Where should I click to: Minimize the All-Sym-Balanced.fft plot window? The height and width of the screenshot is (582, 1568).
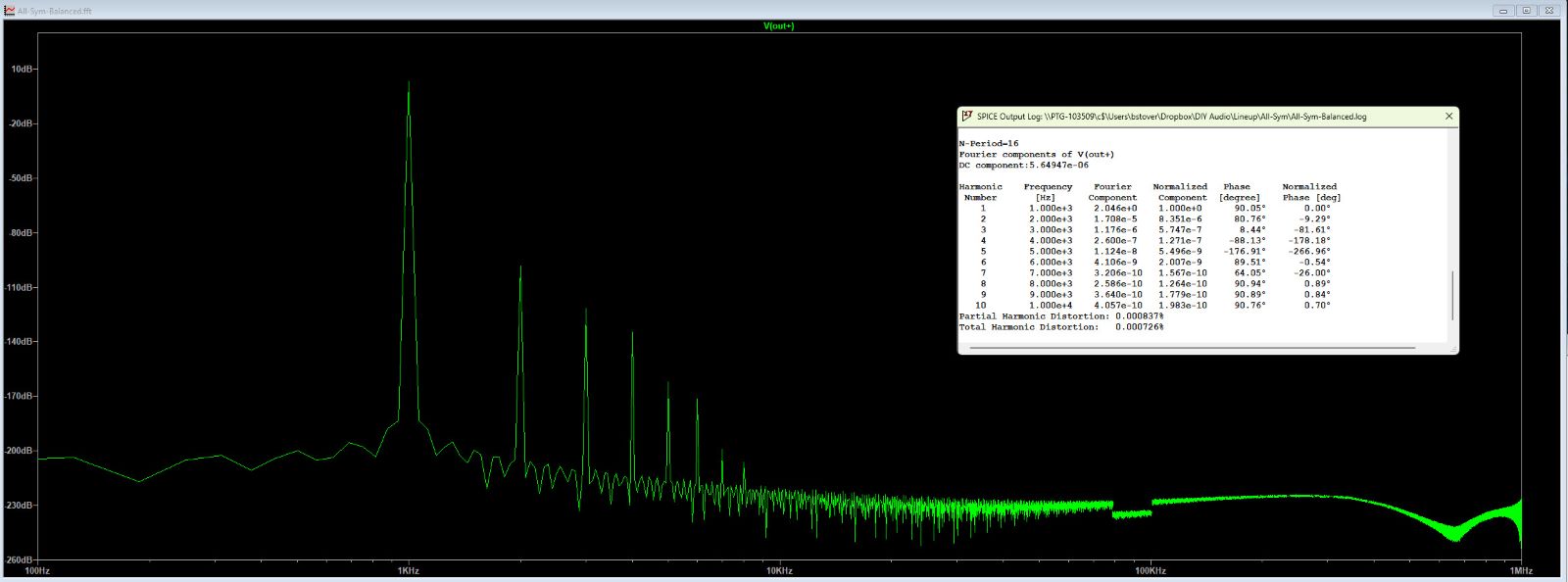point(1503,11)
